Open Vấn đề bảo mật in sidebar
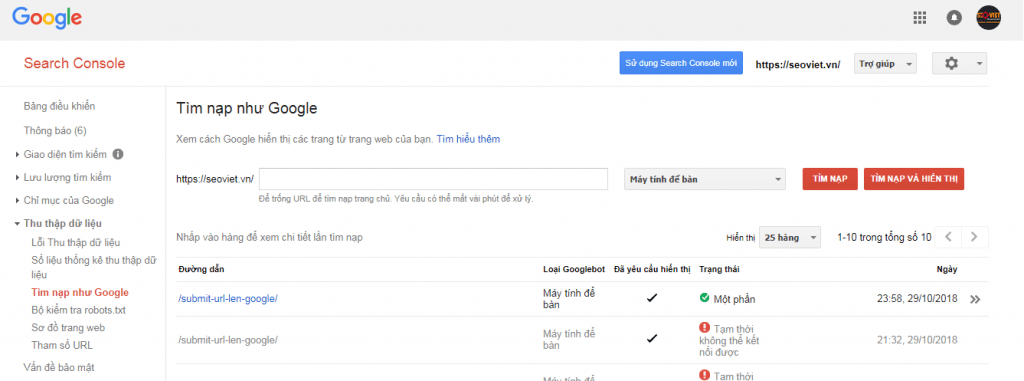1024x381 pixels. (59, 367)
